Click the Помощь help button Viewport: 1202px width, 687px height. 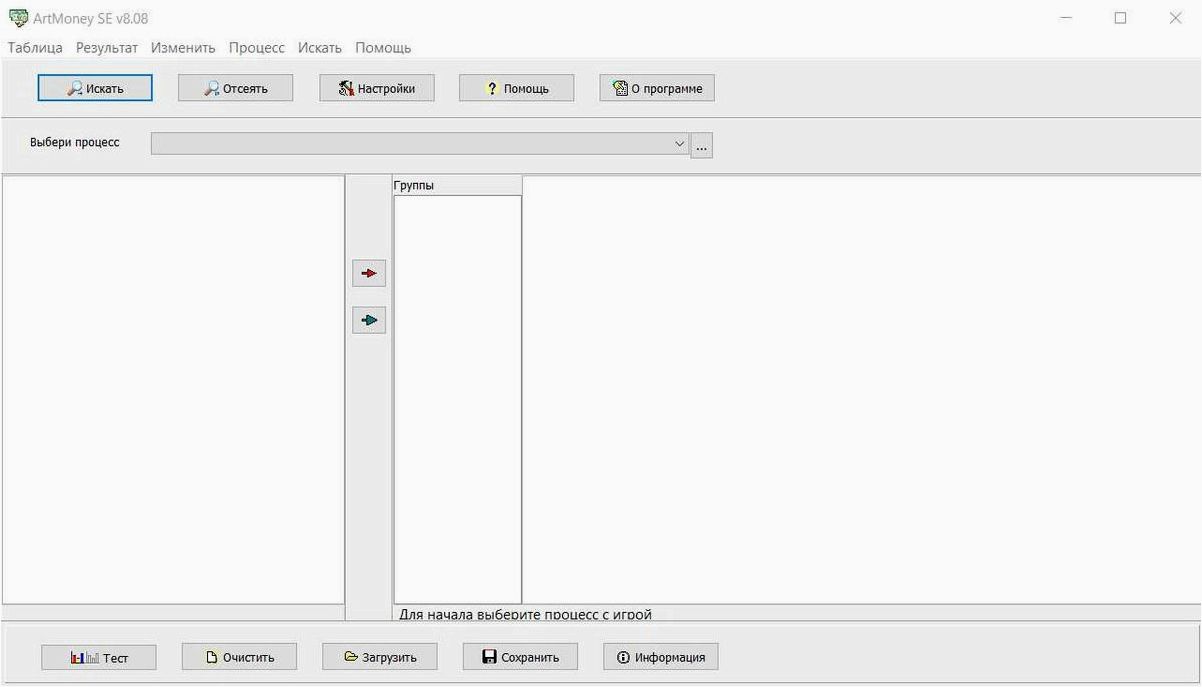[x=517, y=88]
